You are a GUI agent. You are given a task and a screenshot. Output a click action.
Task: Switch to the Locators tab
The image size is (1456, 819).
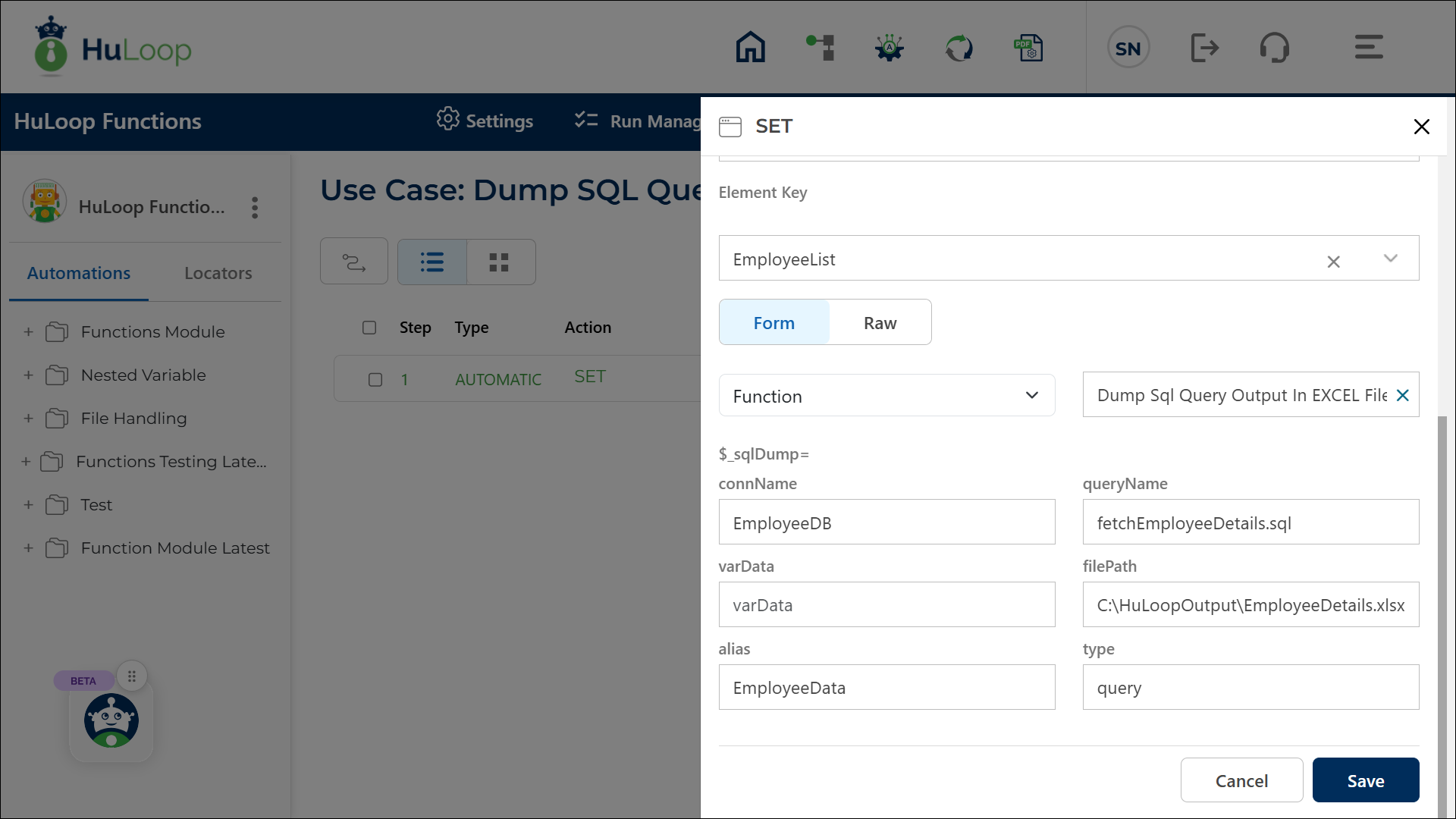[218, 273]
